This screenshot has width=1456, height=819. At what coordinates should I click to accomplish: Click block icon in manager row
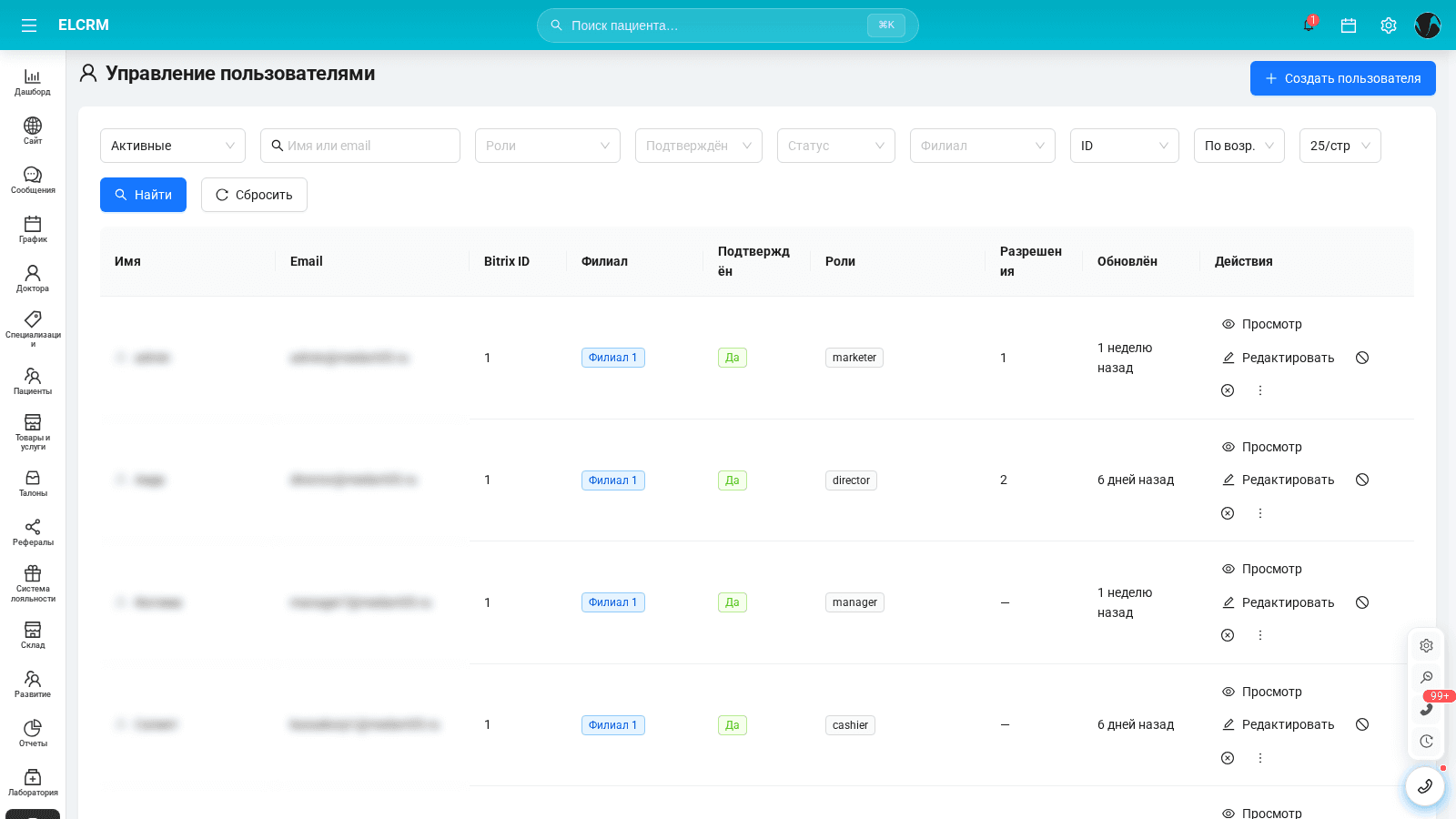[1362, 602]
